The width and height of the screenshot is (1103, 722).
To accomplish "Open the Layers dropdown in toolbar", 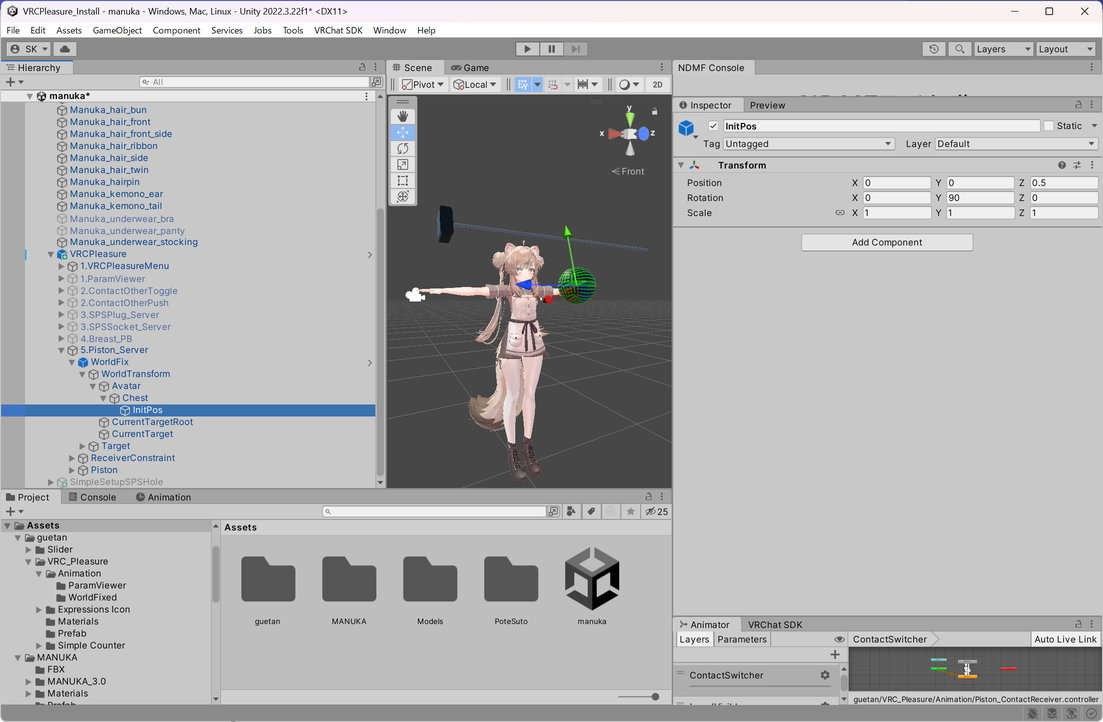I will click(1003, 49).
